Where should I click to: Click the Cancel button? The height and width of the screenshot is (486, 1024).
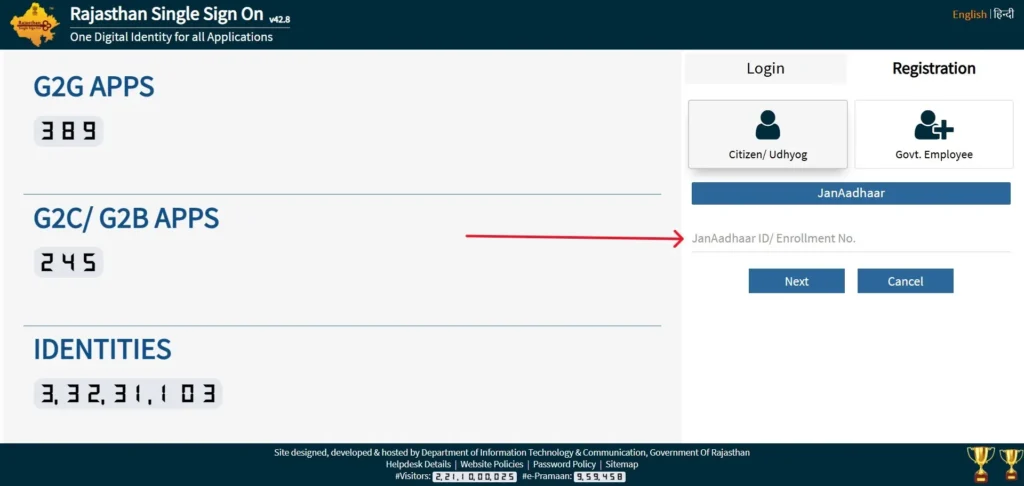[905, 281]
